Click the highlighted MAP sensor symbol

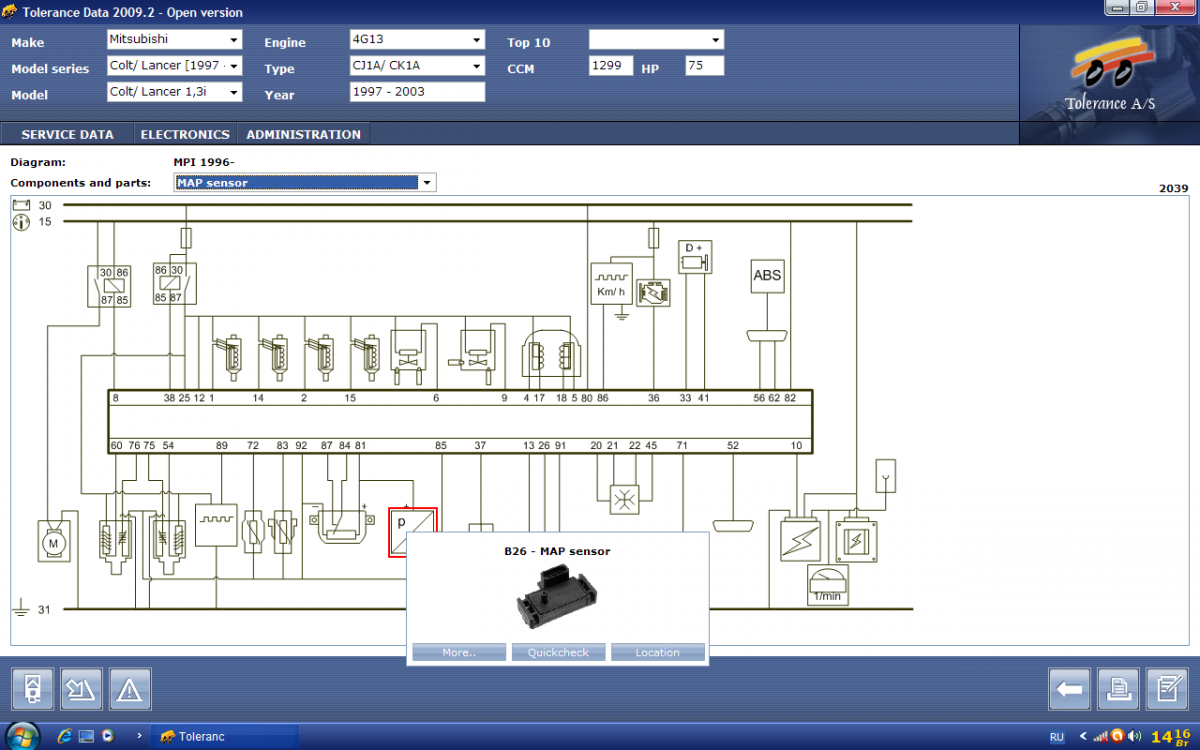(x=412, y=531)
